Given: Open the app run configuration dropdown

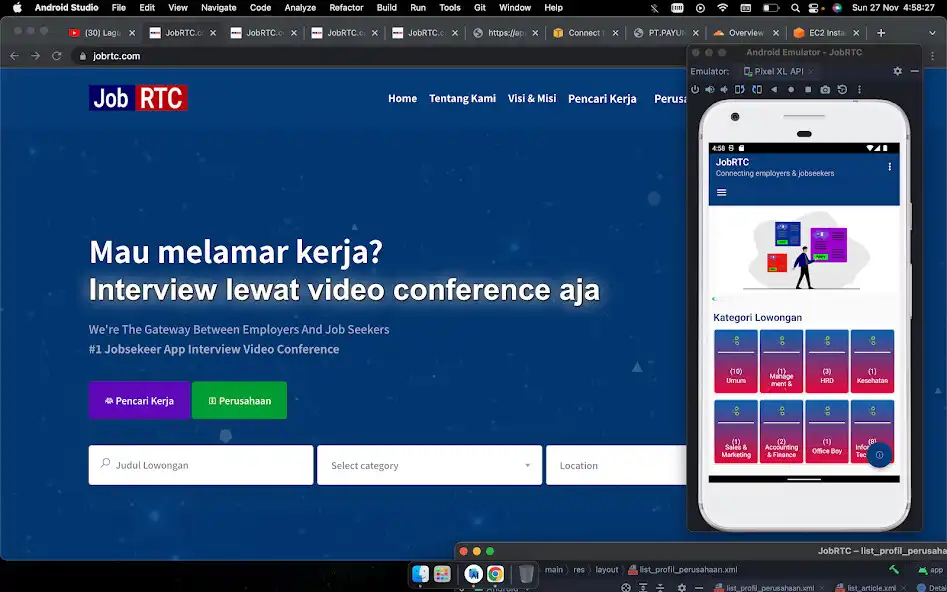Looking at the screenshot, I should pos(931,570).
